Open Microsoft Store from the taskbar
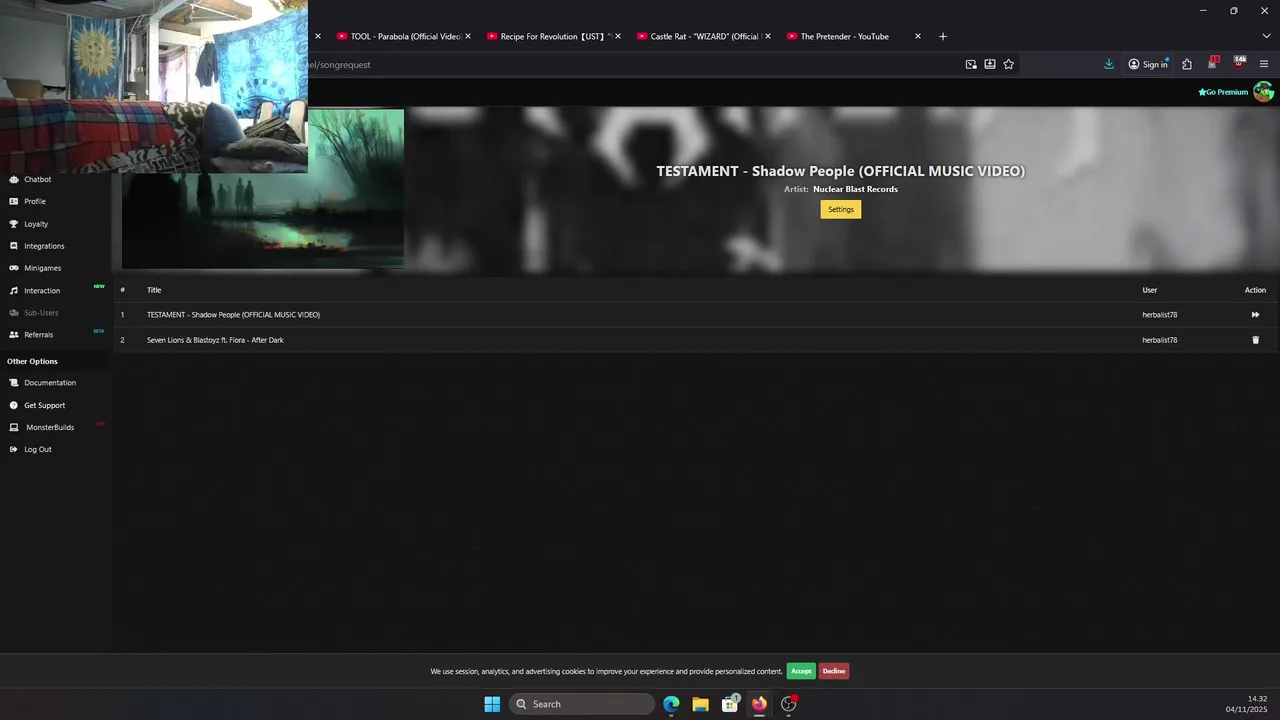 [730, 704]
